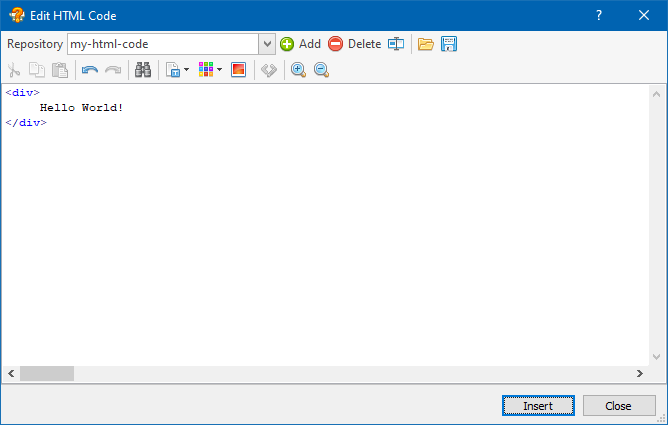Click the Copy icon in toolbar
Image resolution: width=668 pixels, height=425 pixels.
click(37, 70)
